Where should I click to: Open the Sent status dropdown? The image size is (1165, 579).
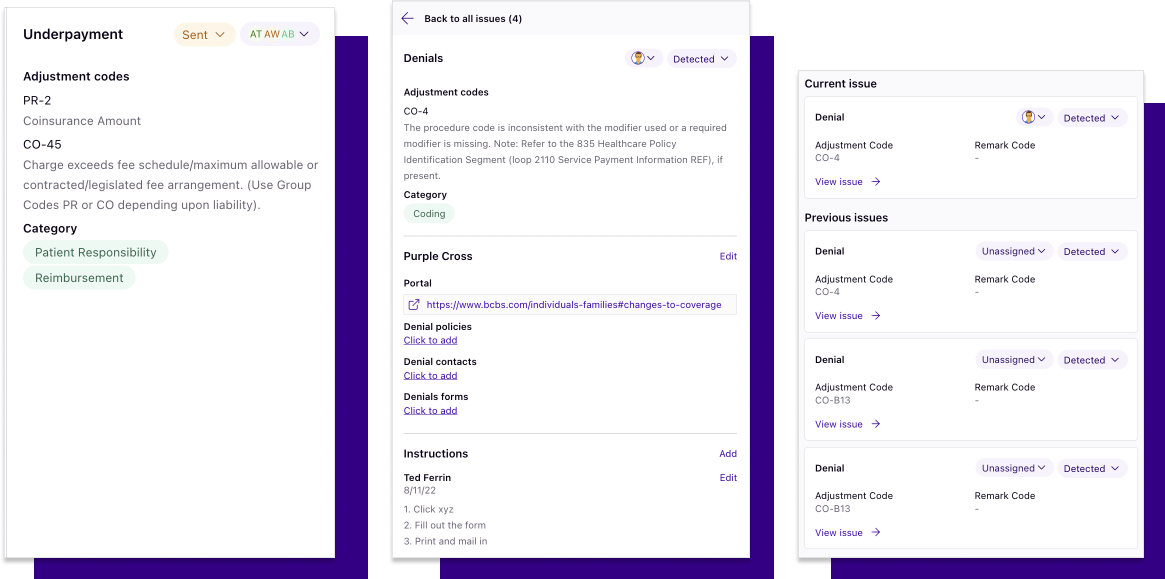tap(204, 33)
